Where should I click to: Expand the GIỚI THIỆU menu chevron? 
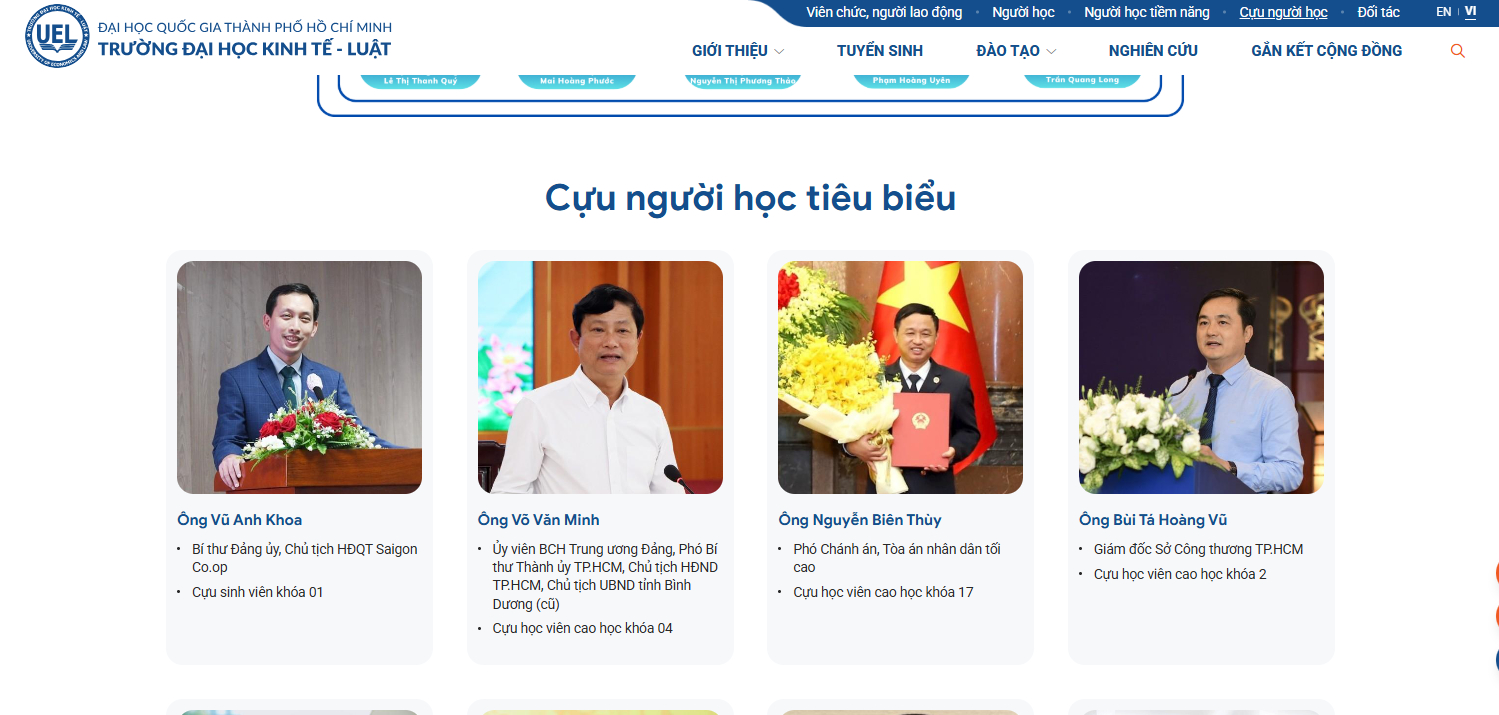(x=779, y=51)
